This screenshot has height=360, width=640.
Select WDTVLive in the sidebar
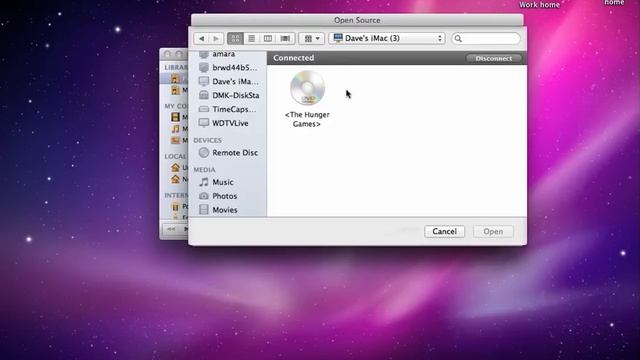coord(229,123)
